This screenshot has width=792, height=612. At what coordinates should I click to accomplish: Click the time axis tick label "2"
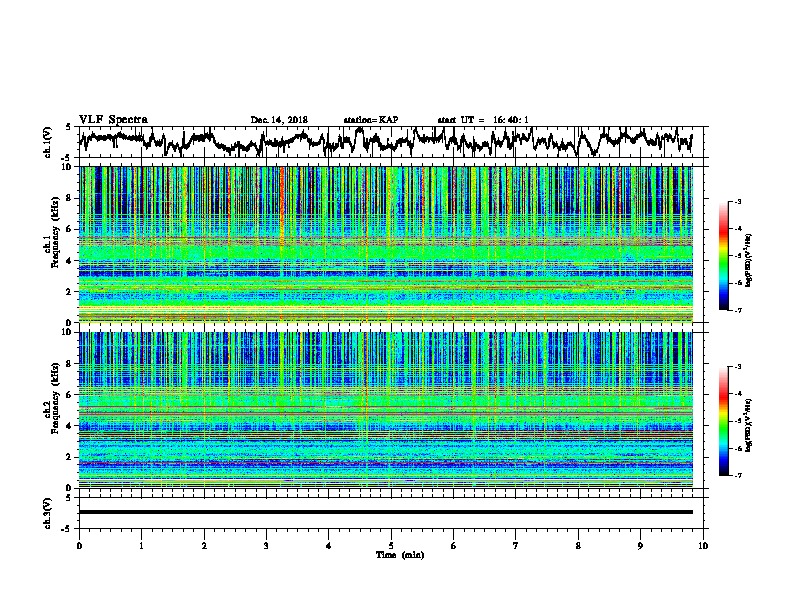(204, 546)
